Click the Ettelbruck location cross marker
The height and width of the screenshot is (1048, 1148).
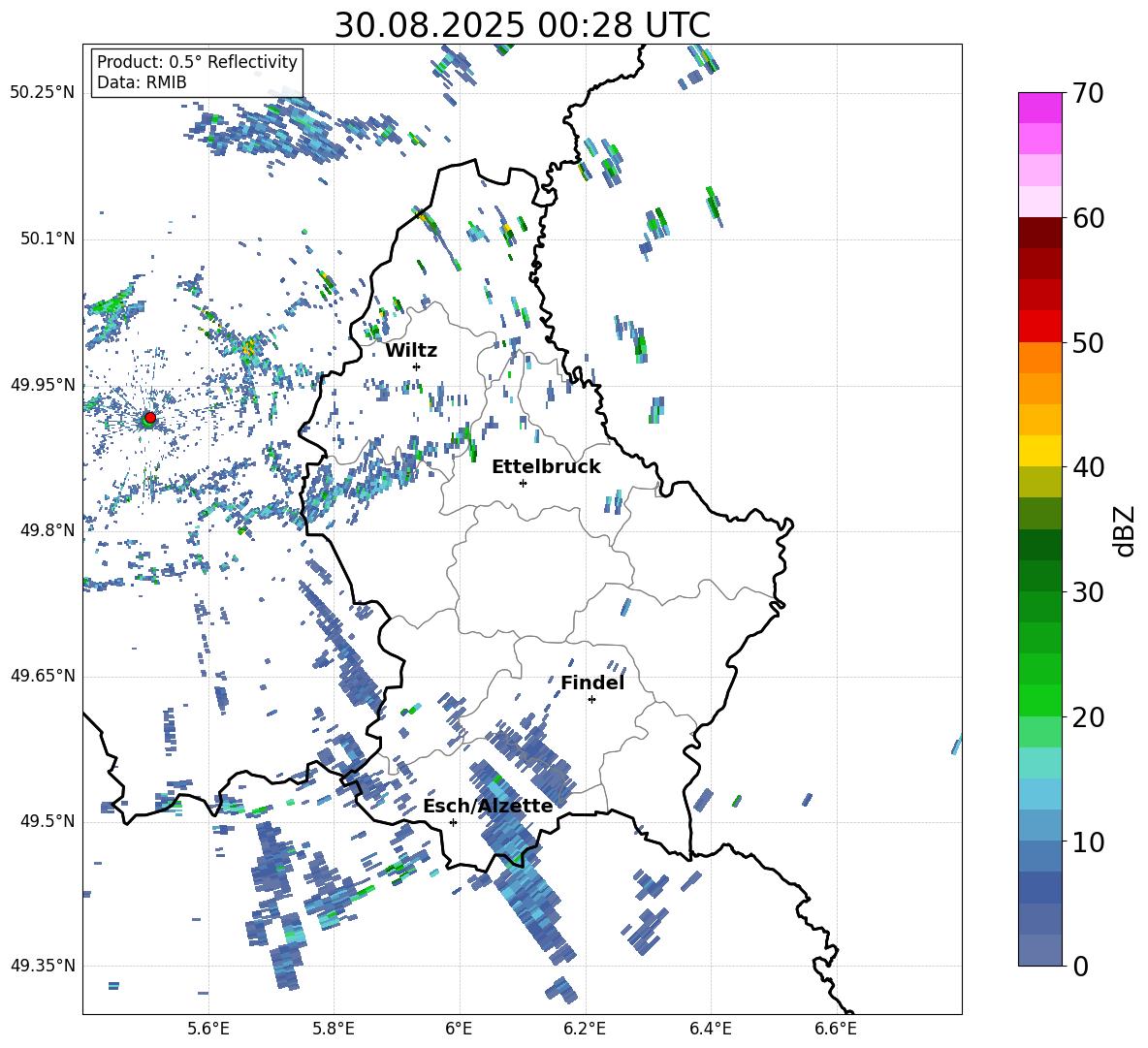pyautogui.click(x=523, y=483)
